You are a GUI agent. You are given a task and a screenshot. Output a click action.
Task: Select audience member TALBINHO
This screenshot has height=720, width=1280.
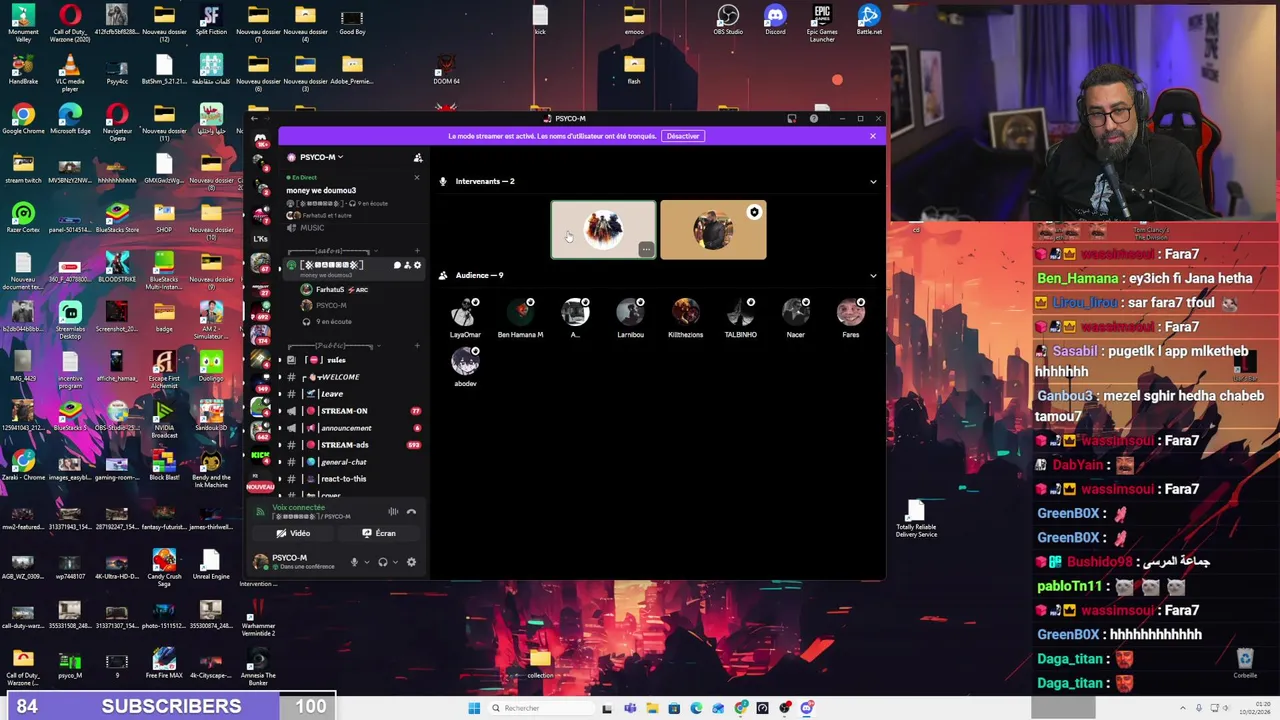(x=740, y=318)
